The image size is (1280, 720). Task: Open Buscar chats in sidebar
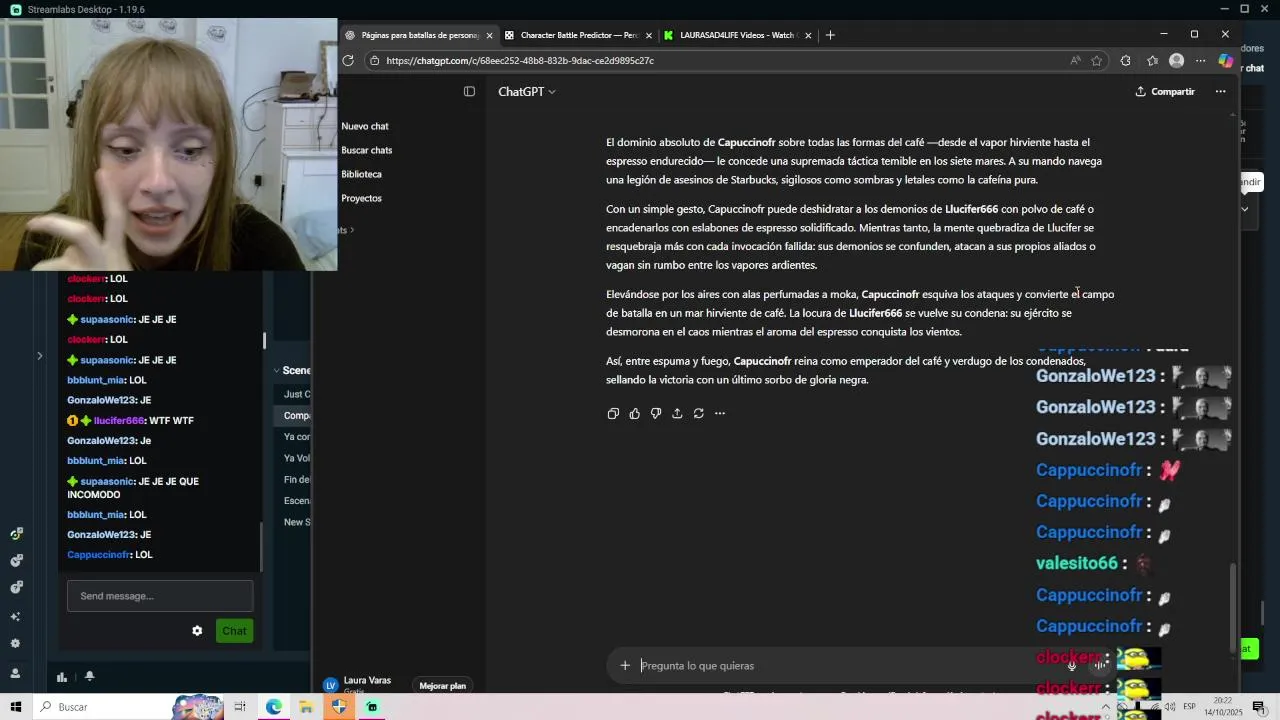click(x=367, y=150)
